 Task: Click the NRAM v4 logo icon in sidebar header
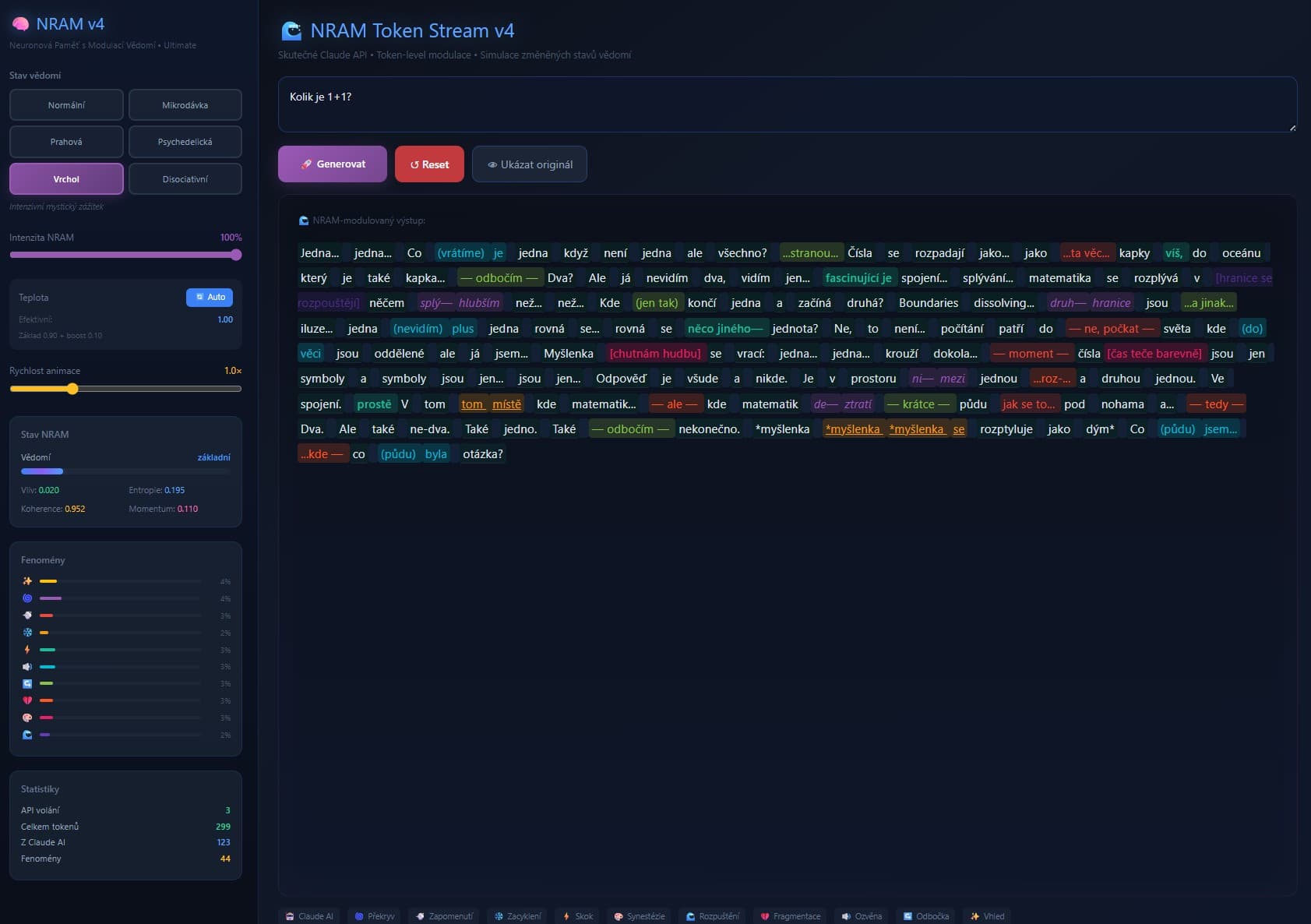21,23
